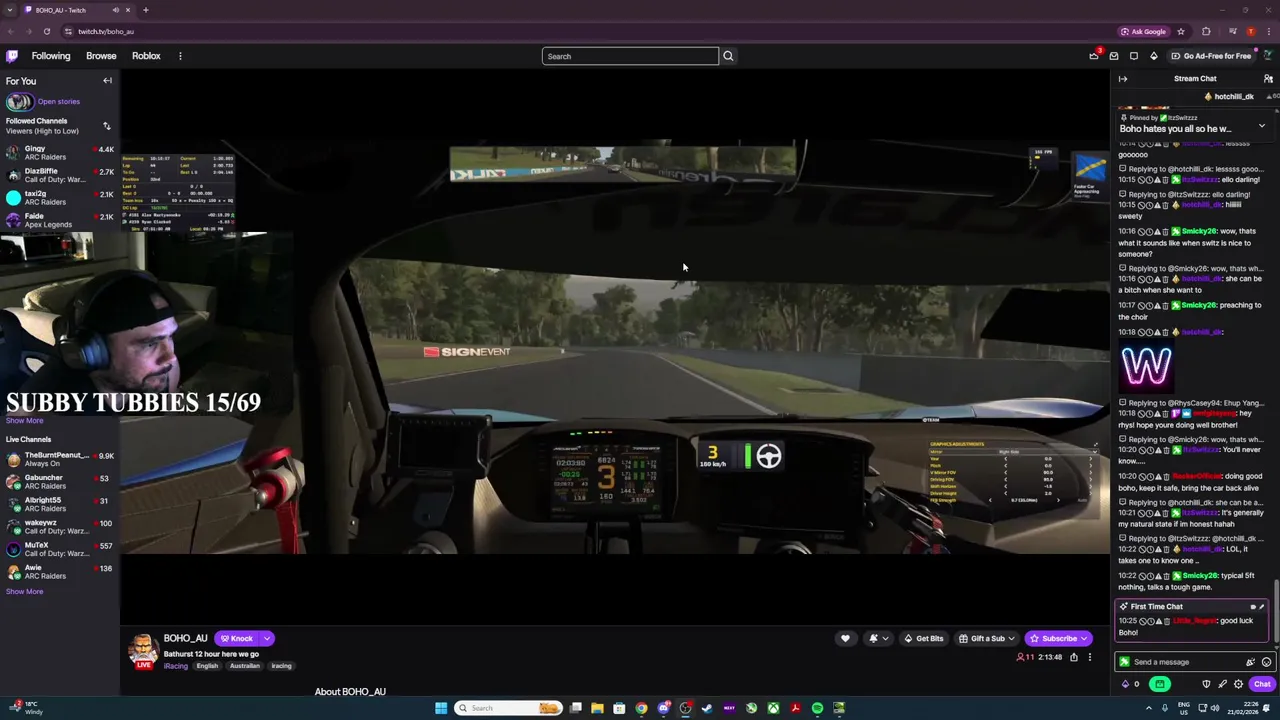The image size is (1280, 720).
Task: Click Go Ad-Free for Free button
Action: click(x=1210, y=56)
